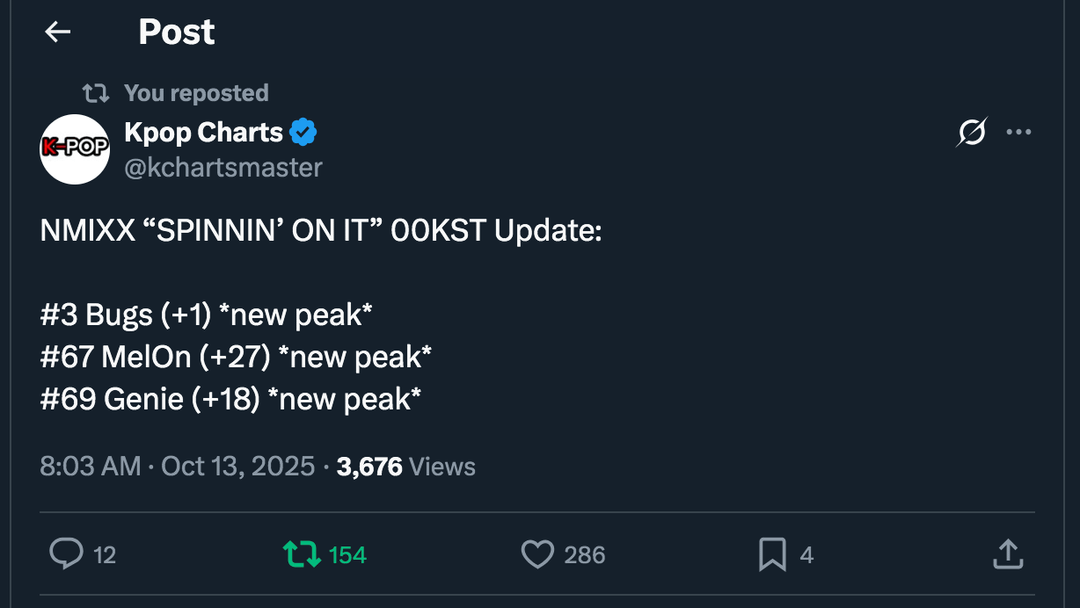The image size is (1080, 608).
Task: Undo repost via green repost icon
Action: point(301,554)
